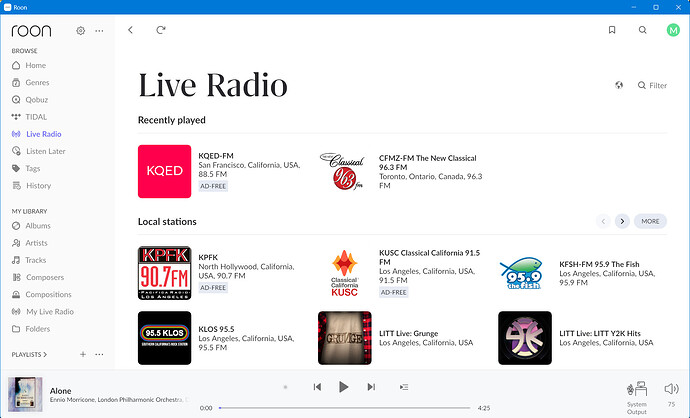Click the globe region icon
Viewport: 690px width, 418px height.
[x=619, y=85]
